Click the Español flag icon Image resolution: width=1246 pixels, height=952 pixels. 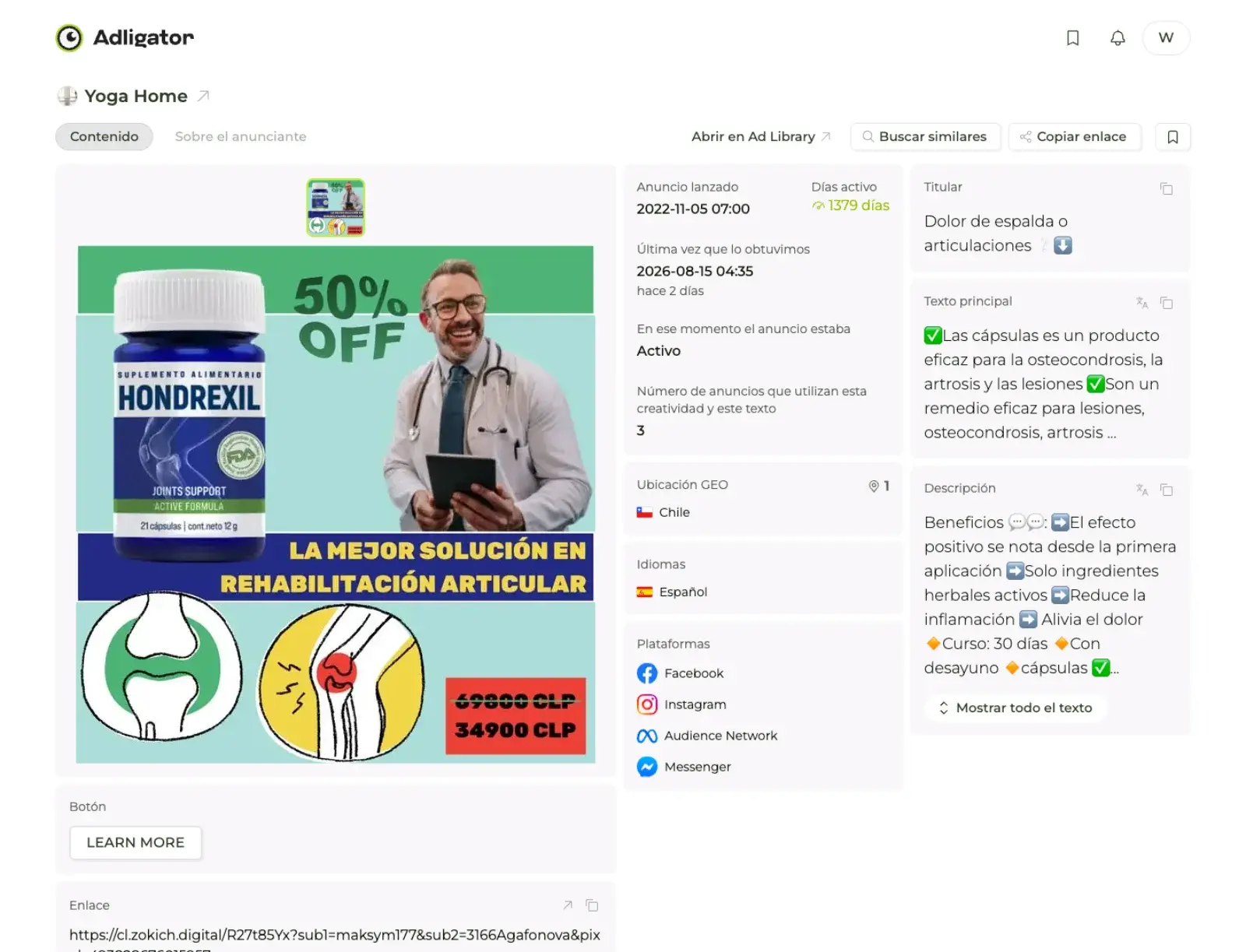[644, 592]
